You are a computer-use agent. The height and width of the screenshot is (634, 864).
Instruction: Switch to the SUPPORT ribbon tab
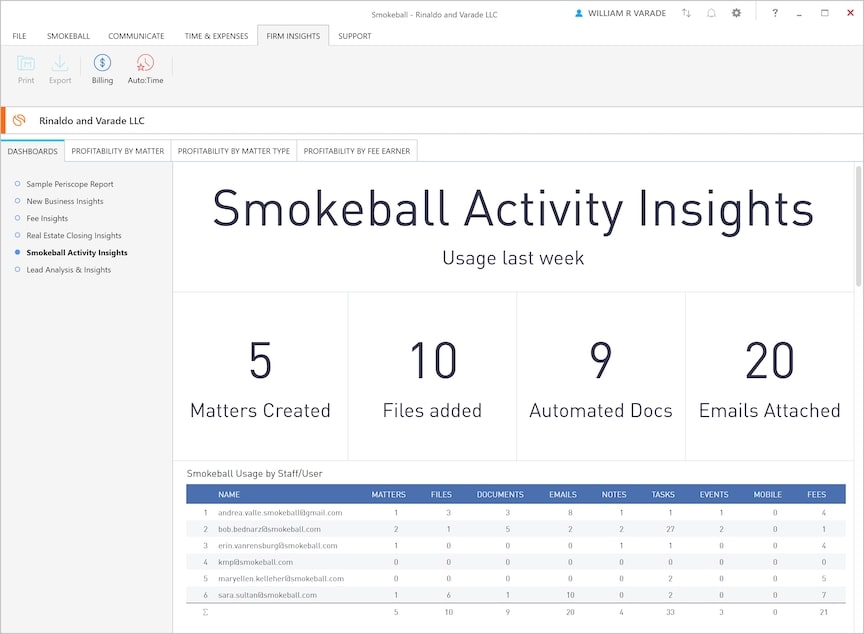pos(355,36)
